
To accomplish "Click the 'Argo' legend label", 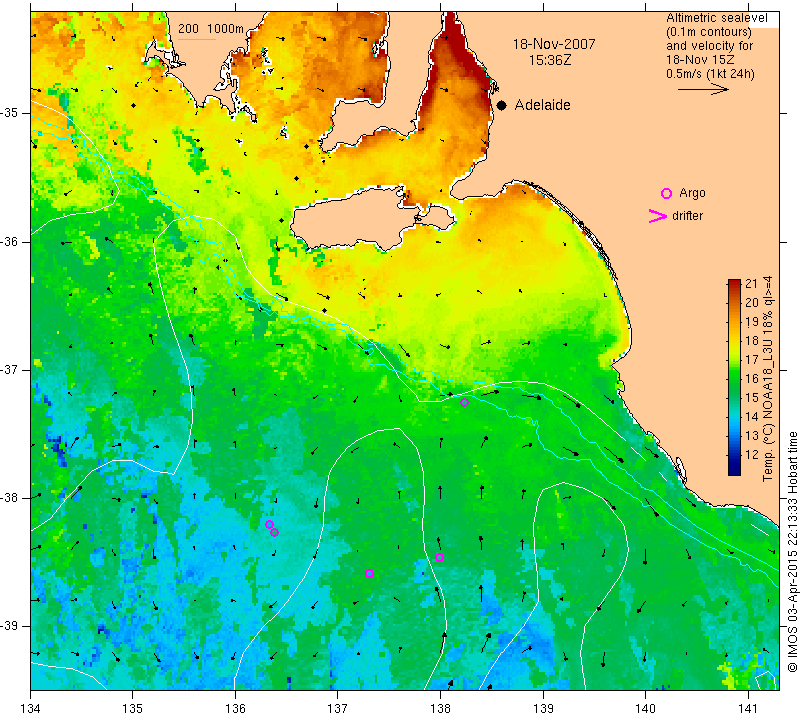I will pos(692,193).
